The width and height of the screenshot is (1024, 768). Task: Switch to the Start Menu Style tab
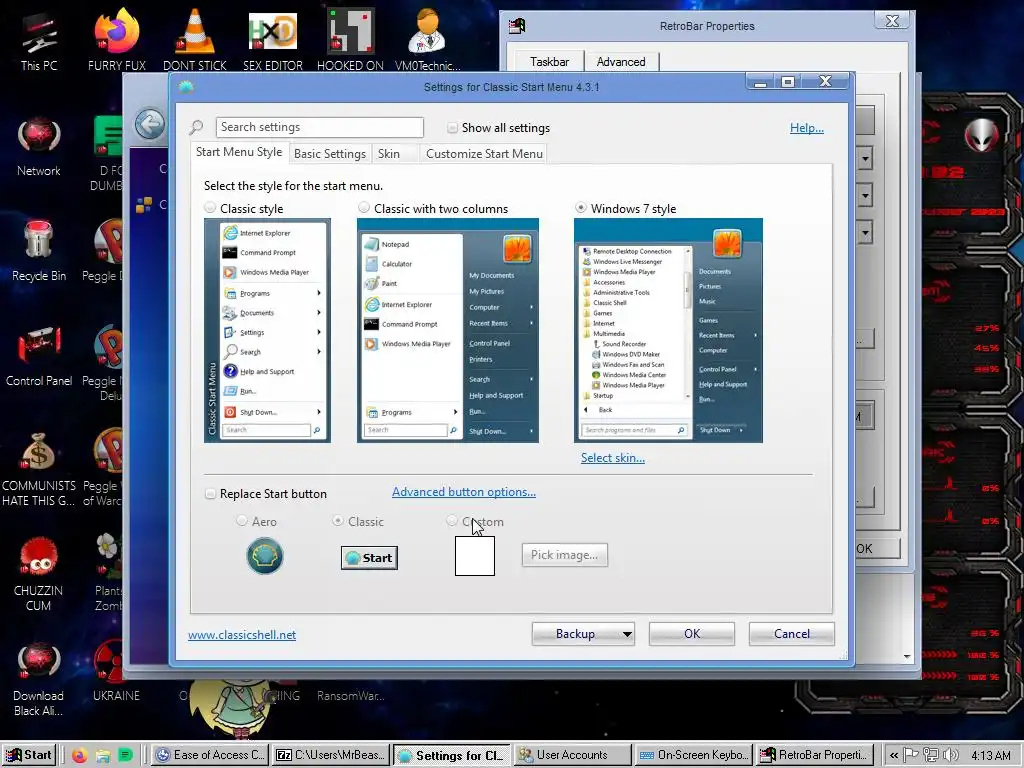(x=239, y=152)
